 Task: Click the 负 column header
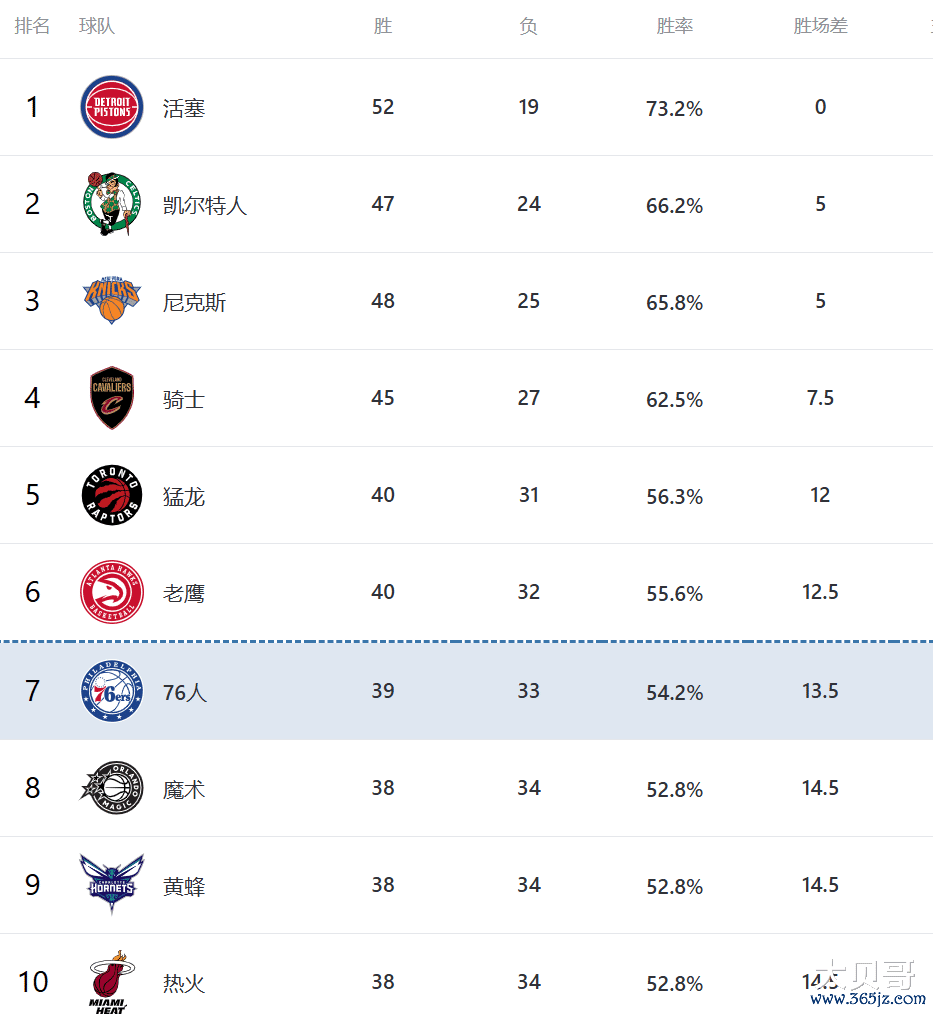click(529, 26)
